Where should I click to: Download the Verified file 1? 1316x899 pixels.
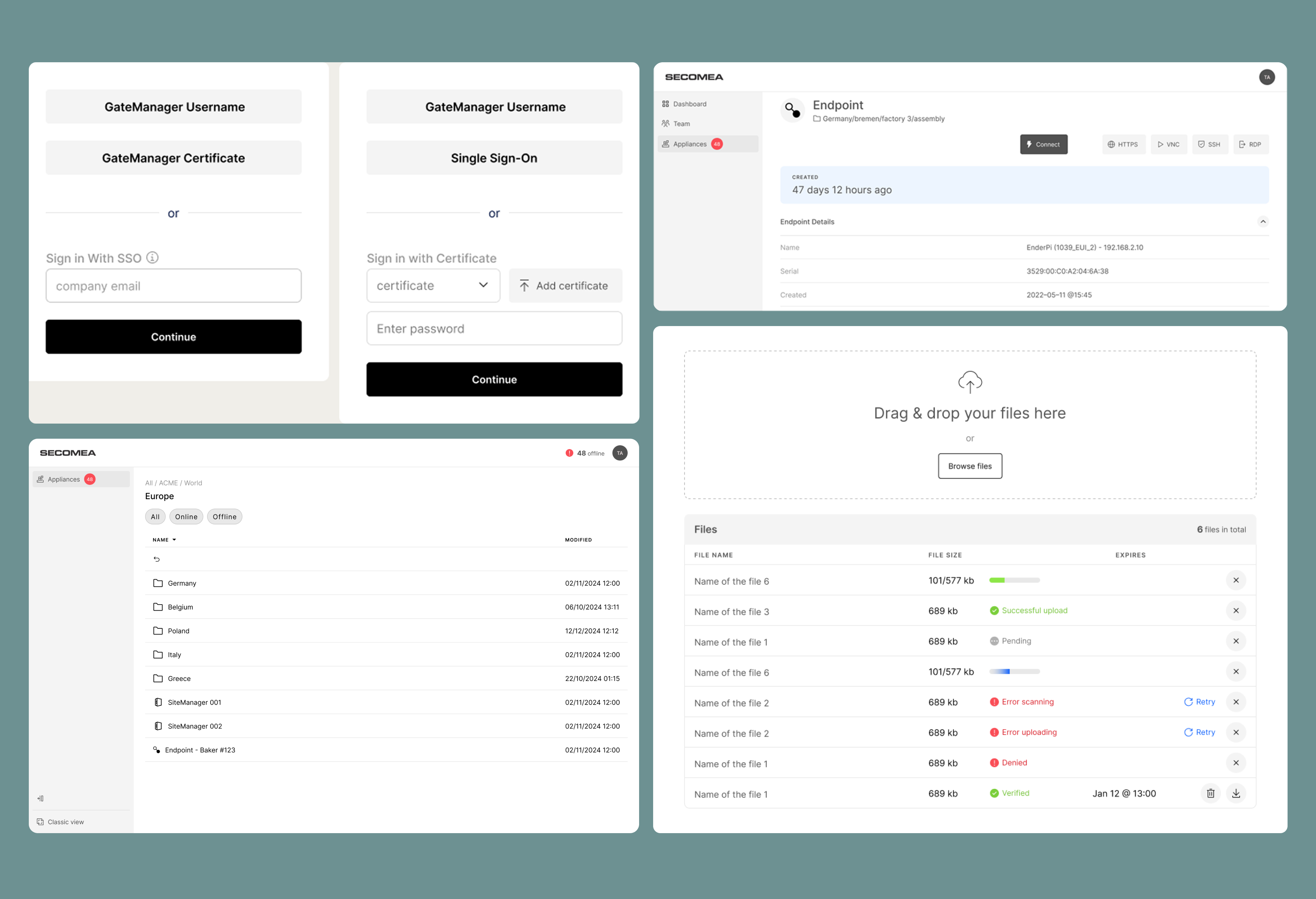coord(1236,793)
